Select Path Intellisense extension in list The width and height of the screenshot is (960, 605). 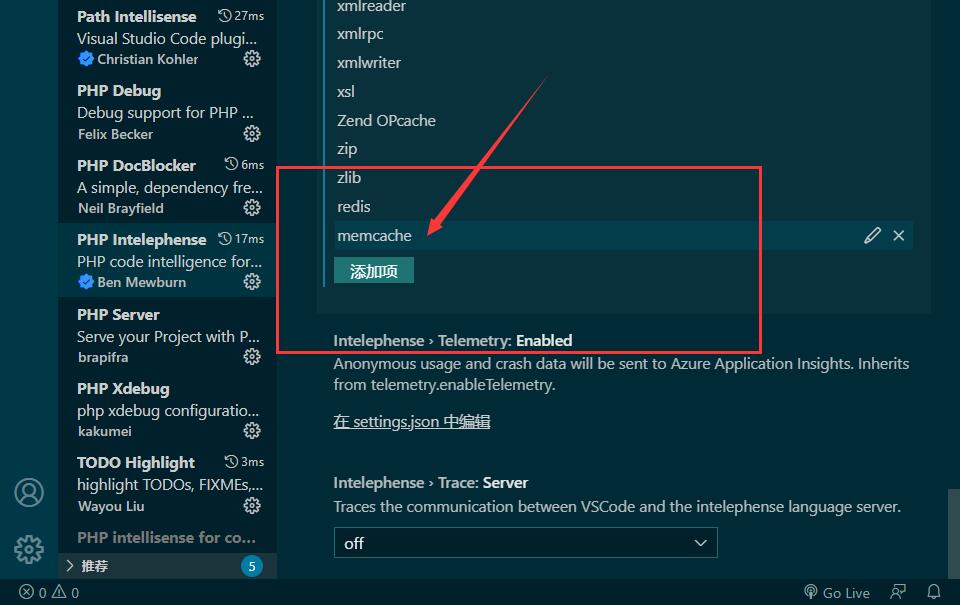167,37
